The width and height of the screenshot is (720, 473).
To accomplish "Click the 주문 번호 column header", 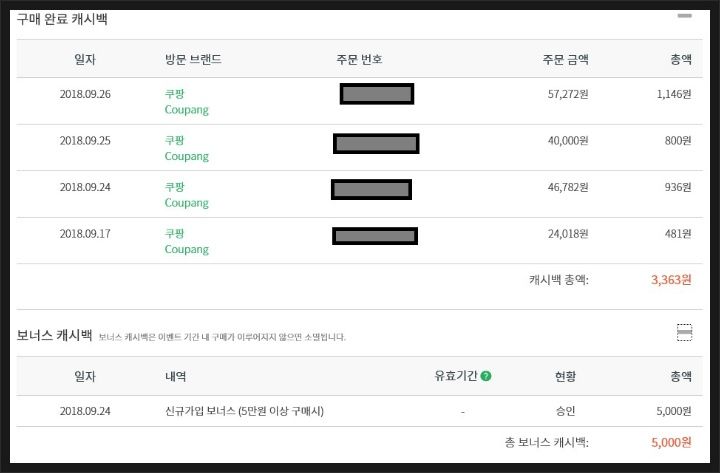I will (359, 59).
